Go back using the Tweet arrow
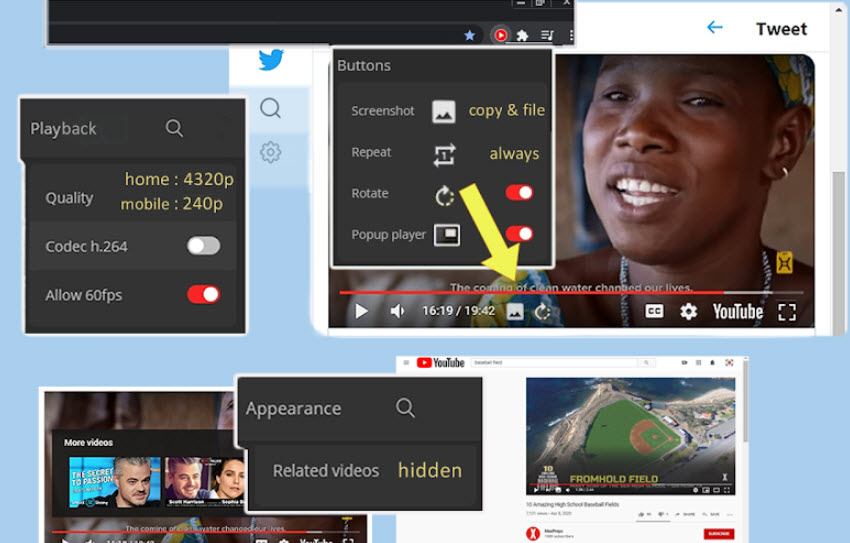This screenshot has height=543, width=850. [x=715, y=27]
